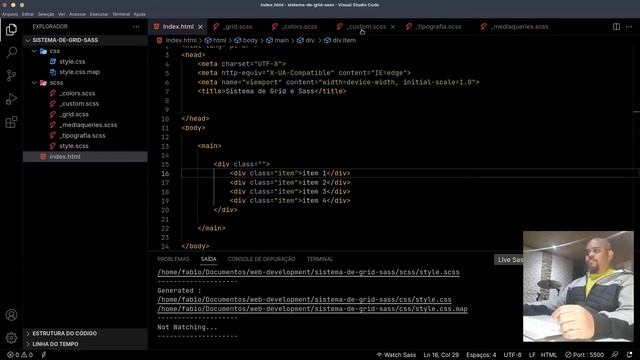
Task: Click the feedback icon in status bar
Action: (615, 355)
